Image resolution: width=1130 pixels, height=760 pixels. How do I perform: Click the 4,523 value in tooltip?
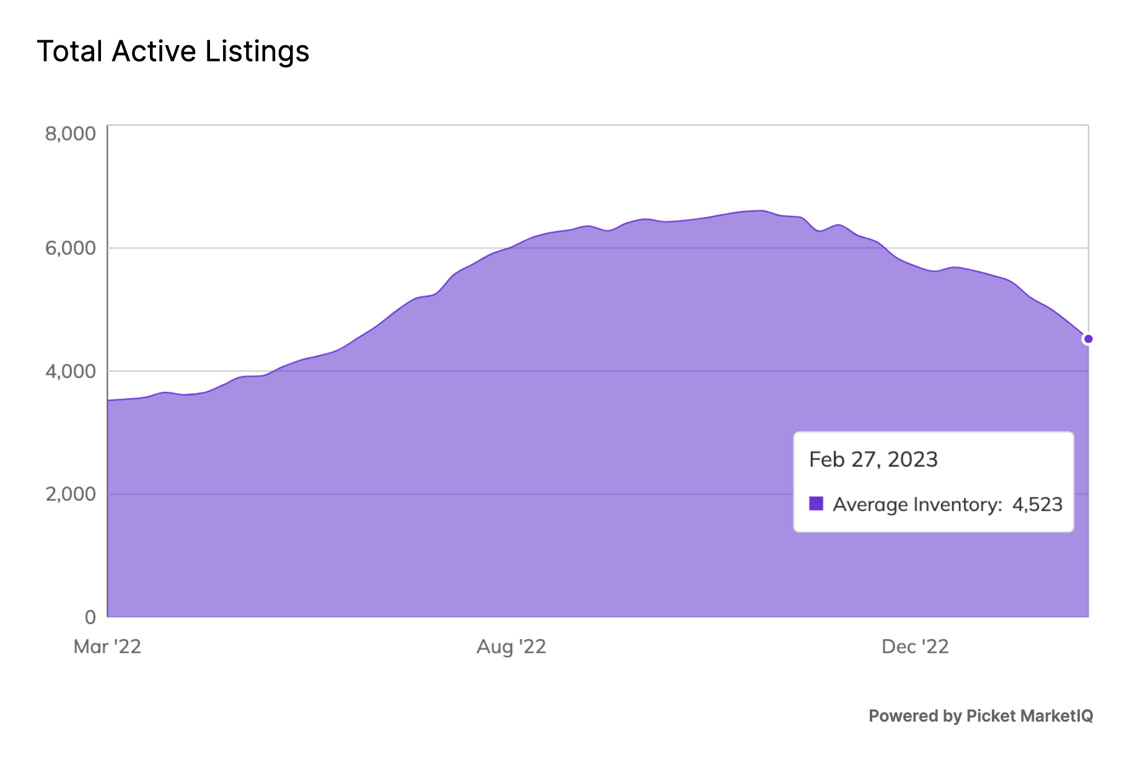(1037, 505)
